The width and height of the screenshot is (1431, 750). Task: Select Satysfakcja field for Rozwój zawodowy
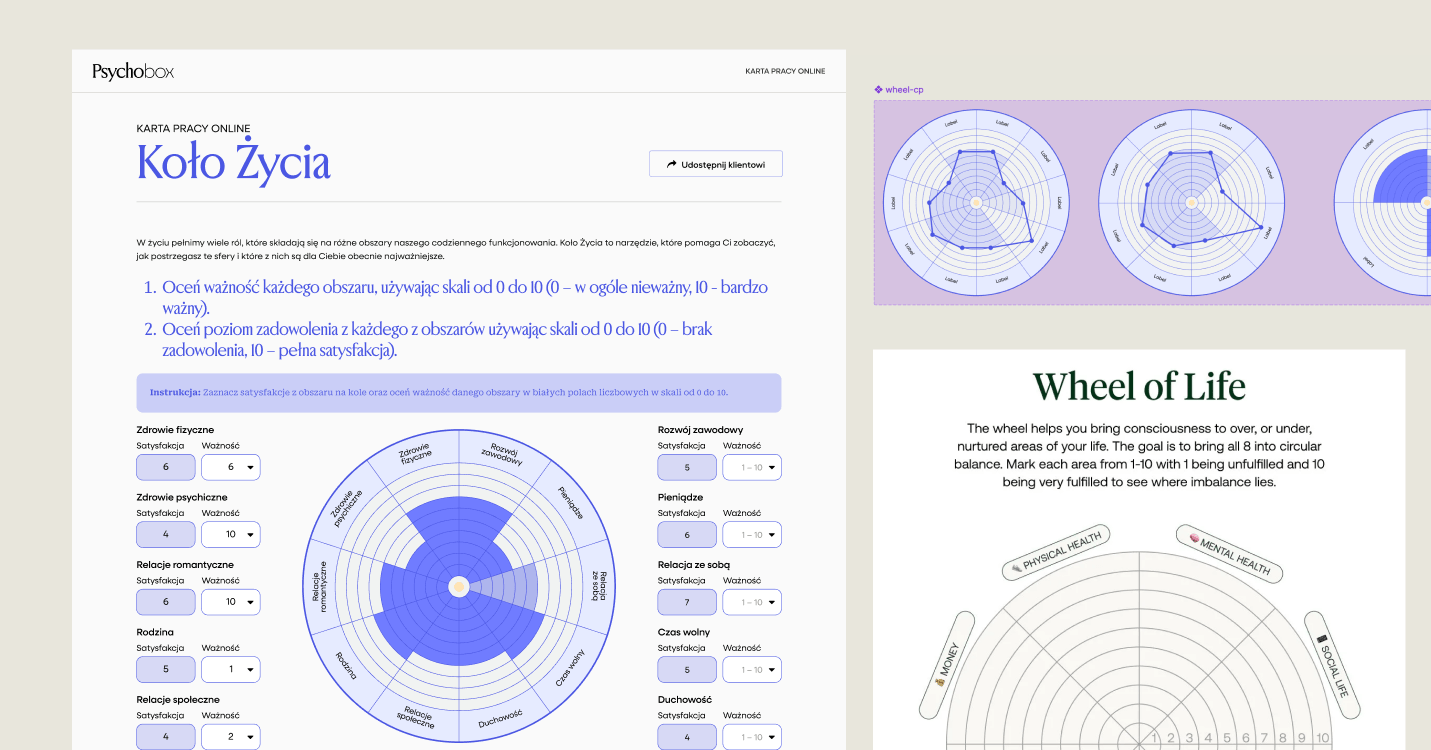pos(687,467)
